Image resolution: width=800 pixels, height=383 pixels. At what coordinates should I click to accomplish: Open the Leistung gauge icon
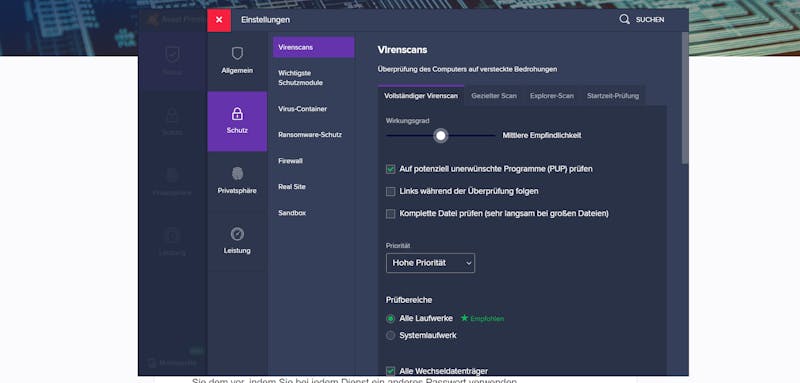(x=237, y=234)
